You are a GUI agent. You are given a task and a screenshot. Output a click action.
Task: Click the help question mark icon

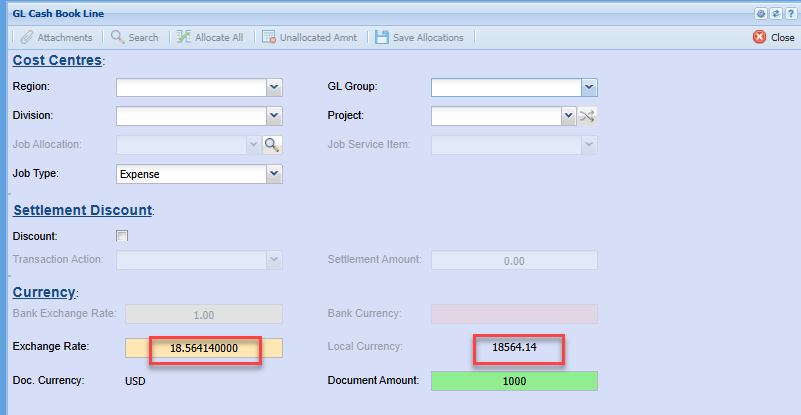pyautogui.click(x=790, y=14)
